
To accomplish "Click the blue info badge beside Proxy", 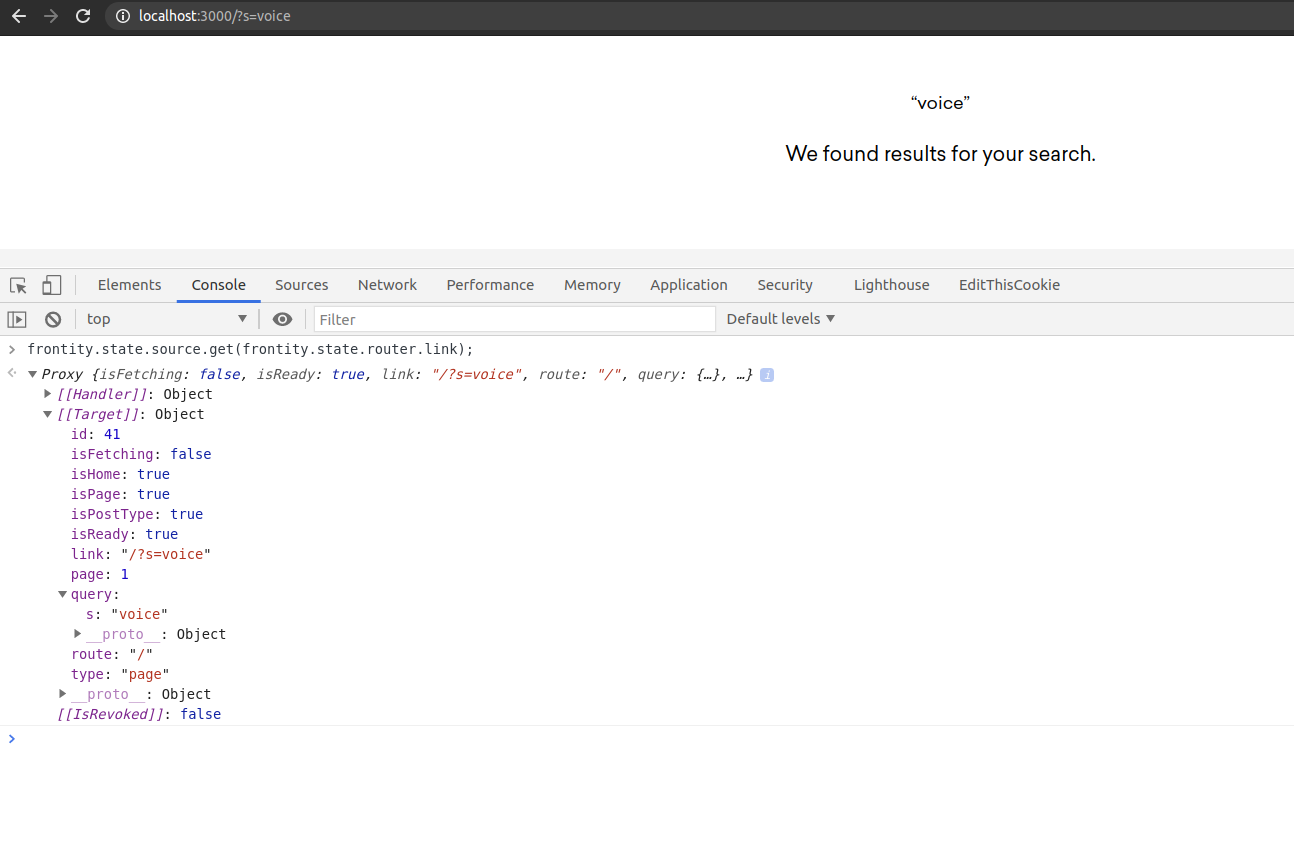I will [767, 375].
